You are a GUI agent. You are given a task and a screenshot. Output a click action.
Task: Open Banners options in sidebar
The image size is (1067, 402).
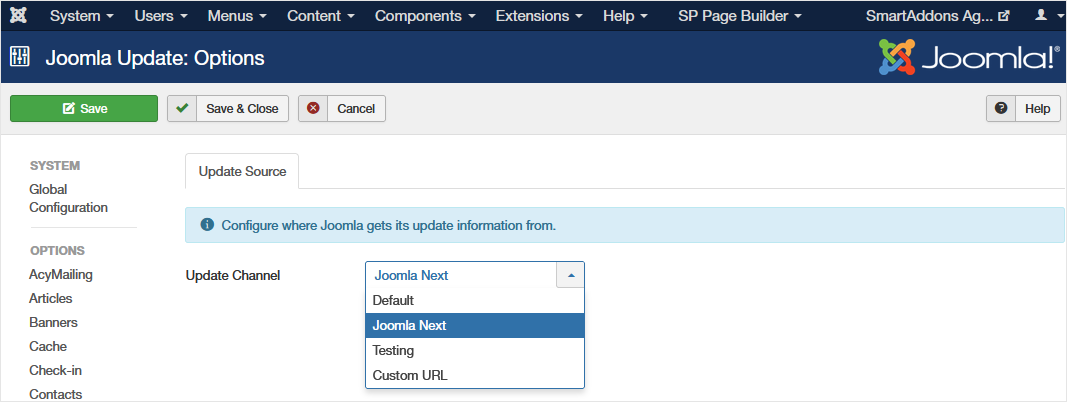pyautogui.click(x=53, y=322)
